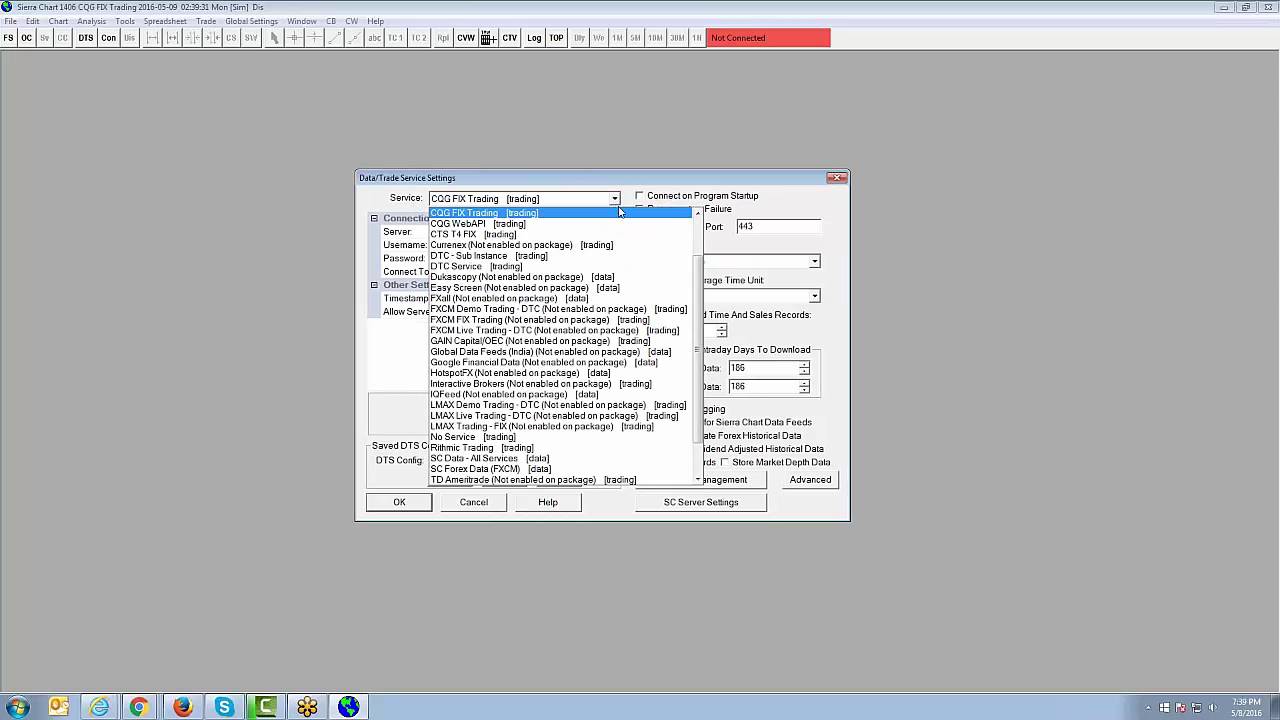The image size is (1280, 720).
Task: Click the Con connect toolbar button
Action: (x=108, y=38)
